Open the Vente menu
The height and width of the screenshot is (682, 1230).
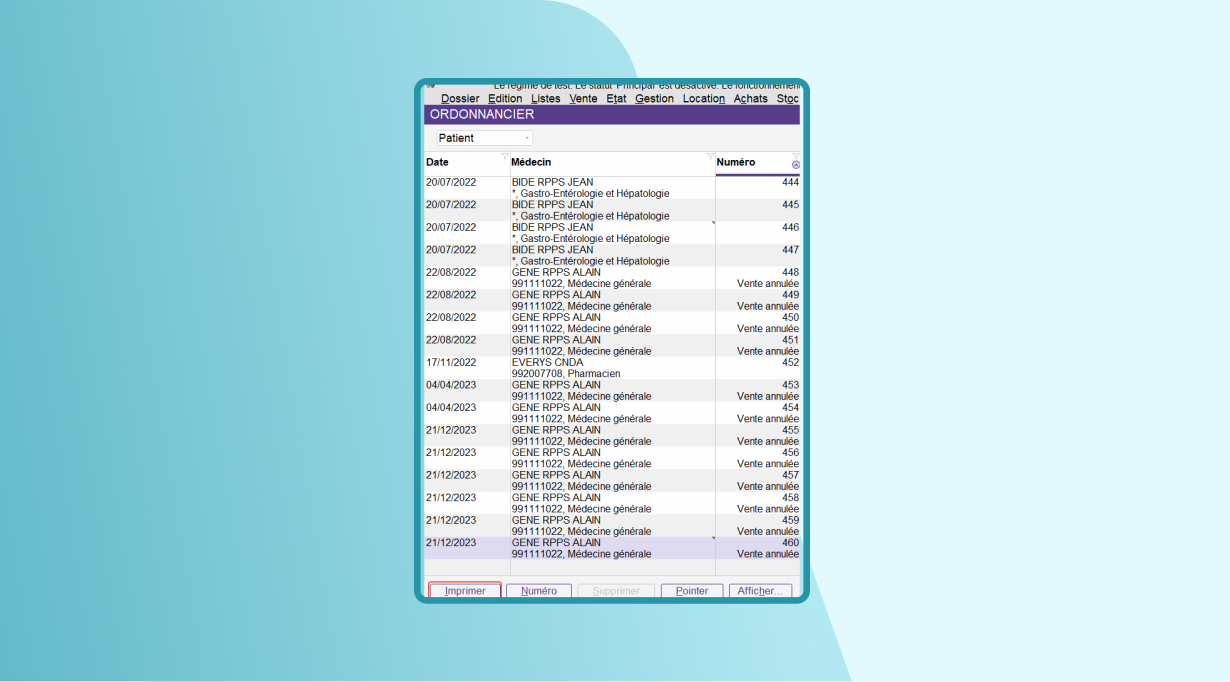pyautogui.click(x=583, y=99)
